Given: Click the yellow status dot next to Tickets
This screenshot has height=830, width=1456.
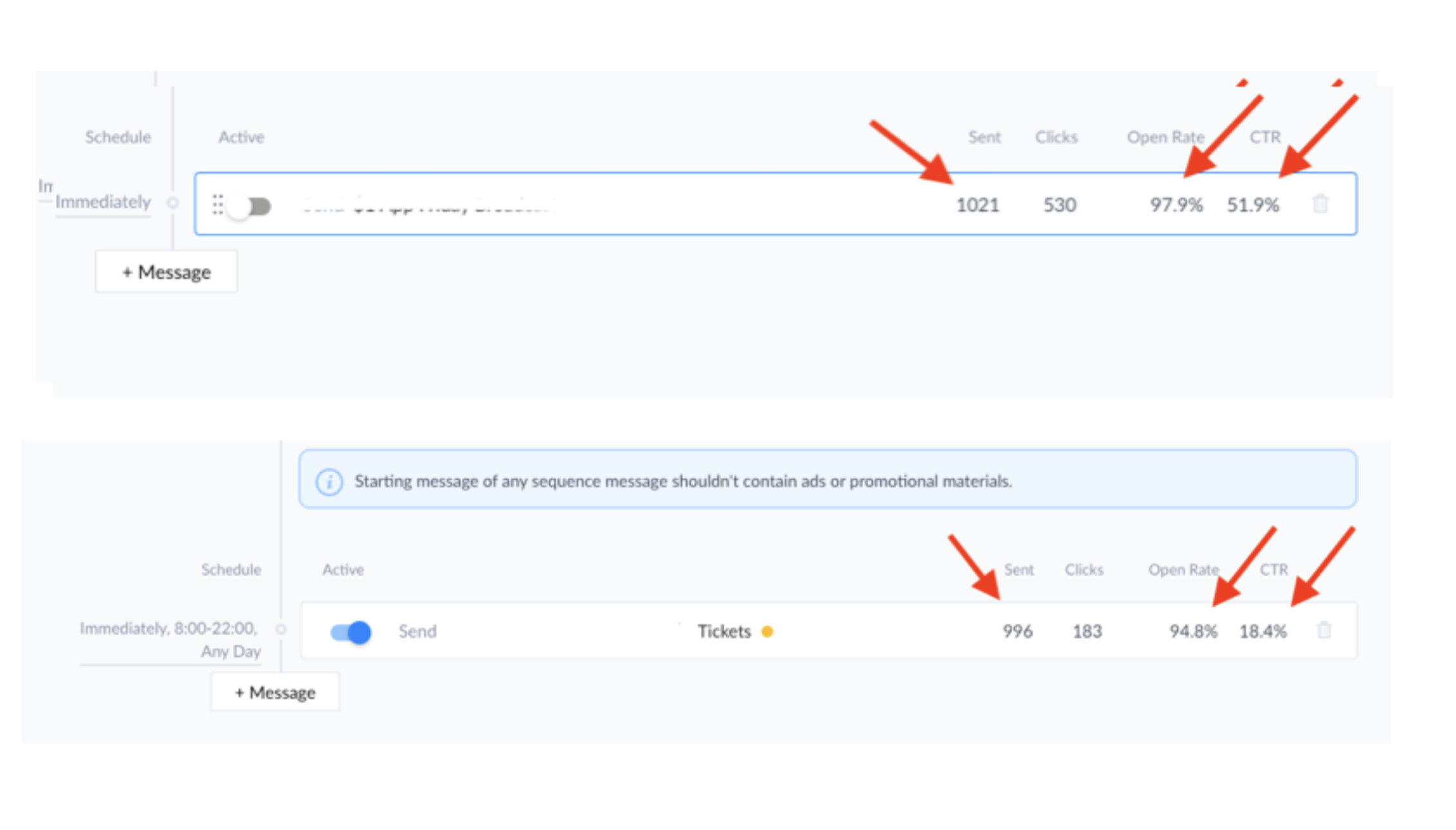Looking at the screenshot, I should [767, 632].
